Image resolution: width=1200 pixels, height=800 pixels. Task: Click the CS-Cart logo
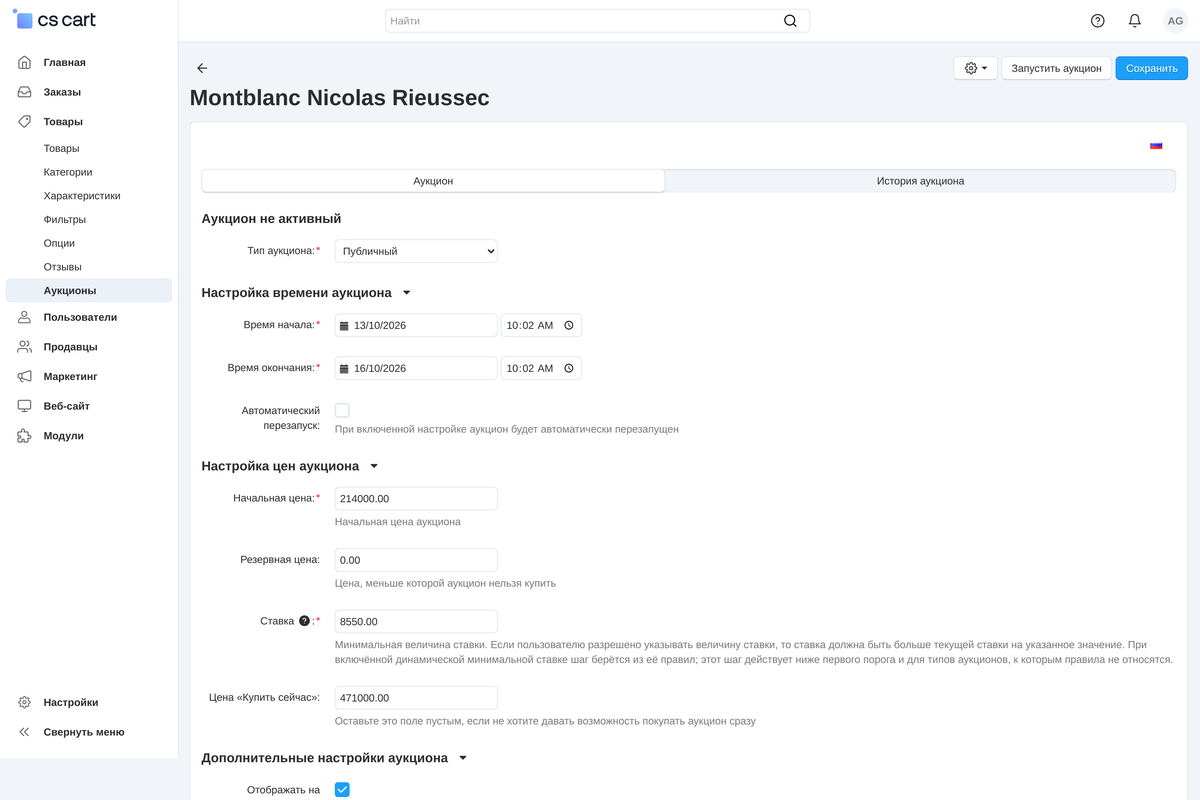click(55, 20)
